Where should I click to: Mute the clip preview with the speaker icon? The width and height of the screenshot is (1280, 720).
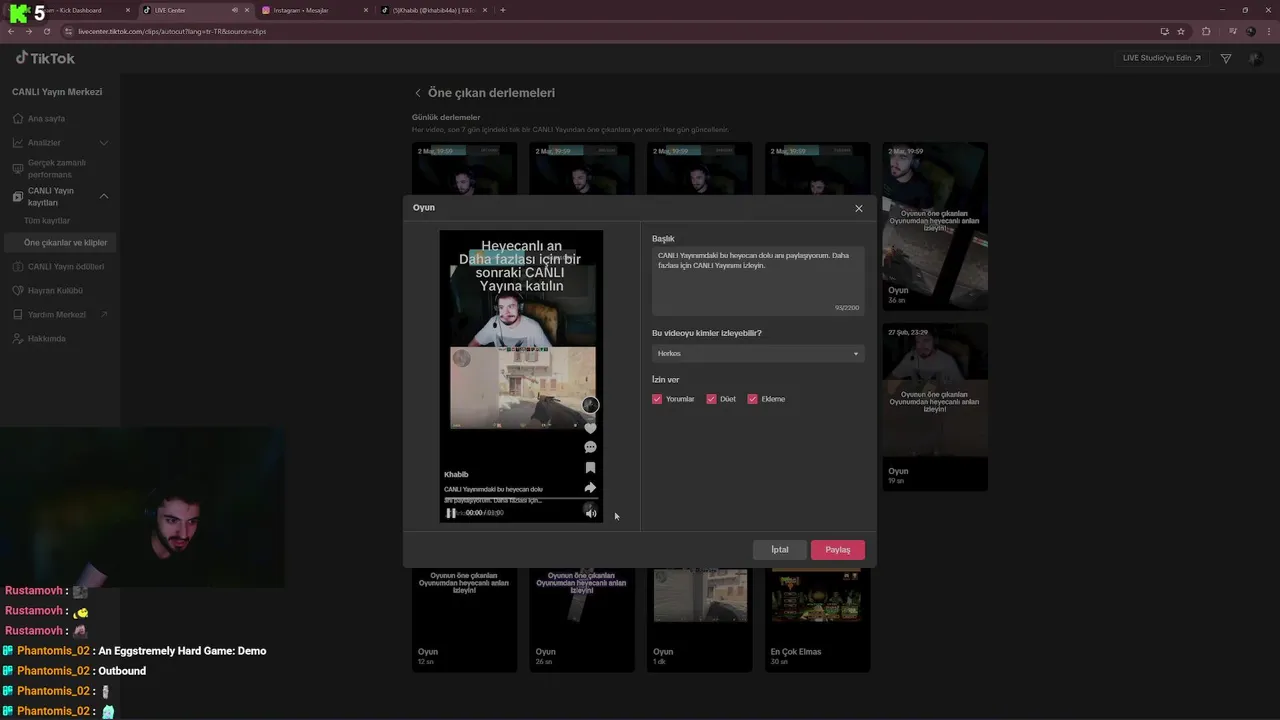[591, 513]
